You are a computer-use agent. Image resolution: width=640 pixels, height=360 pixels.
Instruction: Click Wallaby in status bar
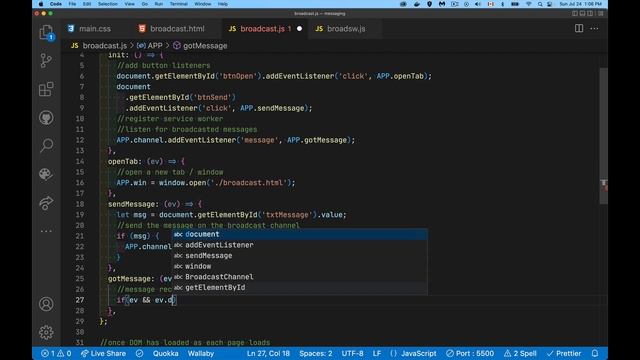tap(201, 353)
